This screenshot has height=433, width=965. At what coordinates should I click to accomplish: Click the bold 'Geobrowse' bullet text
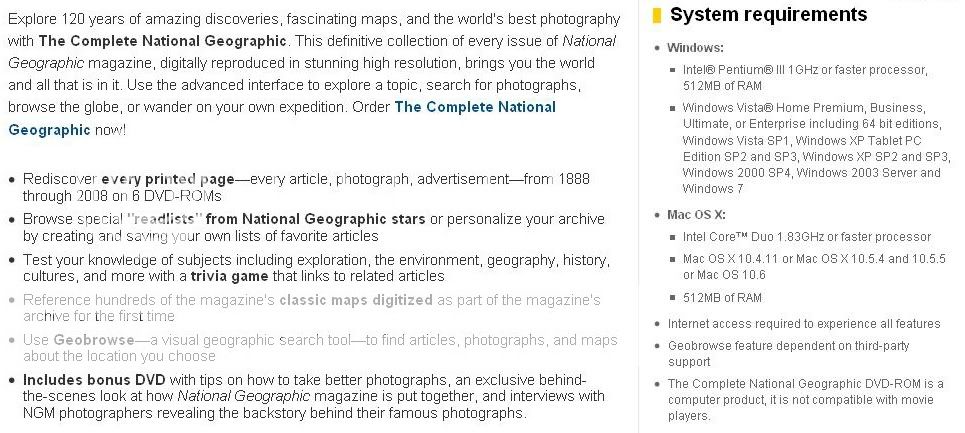pyautogui.click(x=94, y=340)
